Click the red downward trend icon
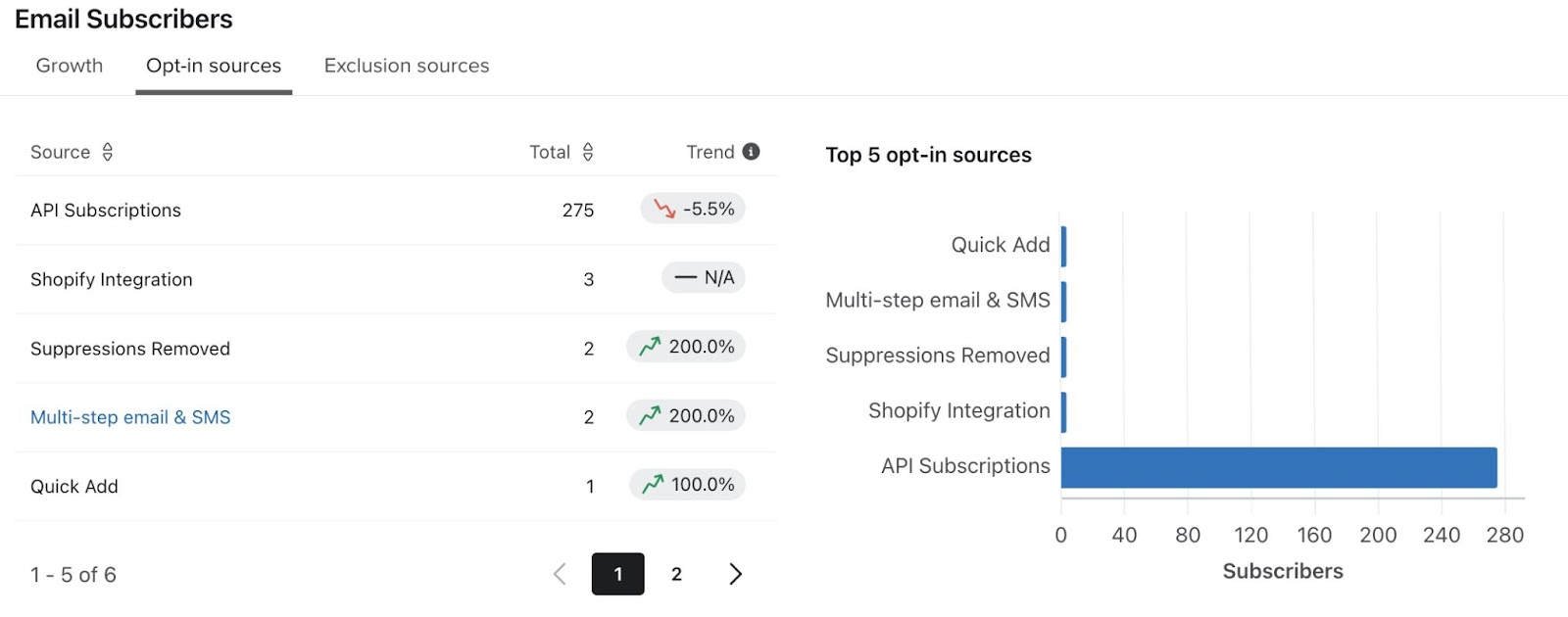The width and height of the screenshot is (1568, 617). coord(664,209)
